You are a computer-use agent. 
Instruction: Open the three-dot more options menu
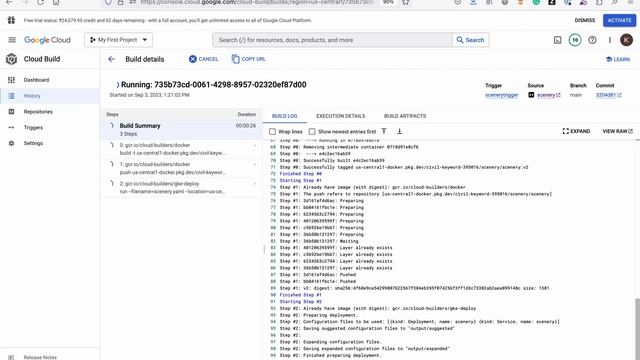pyautogui.click(x=610, y=40)
